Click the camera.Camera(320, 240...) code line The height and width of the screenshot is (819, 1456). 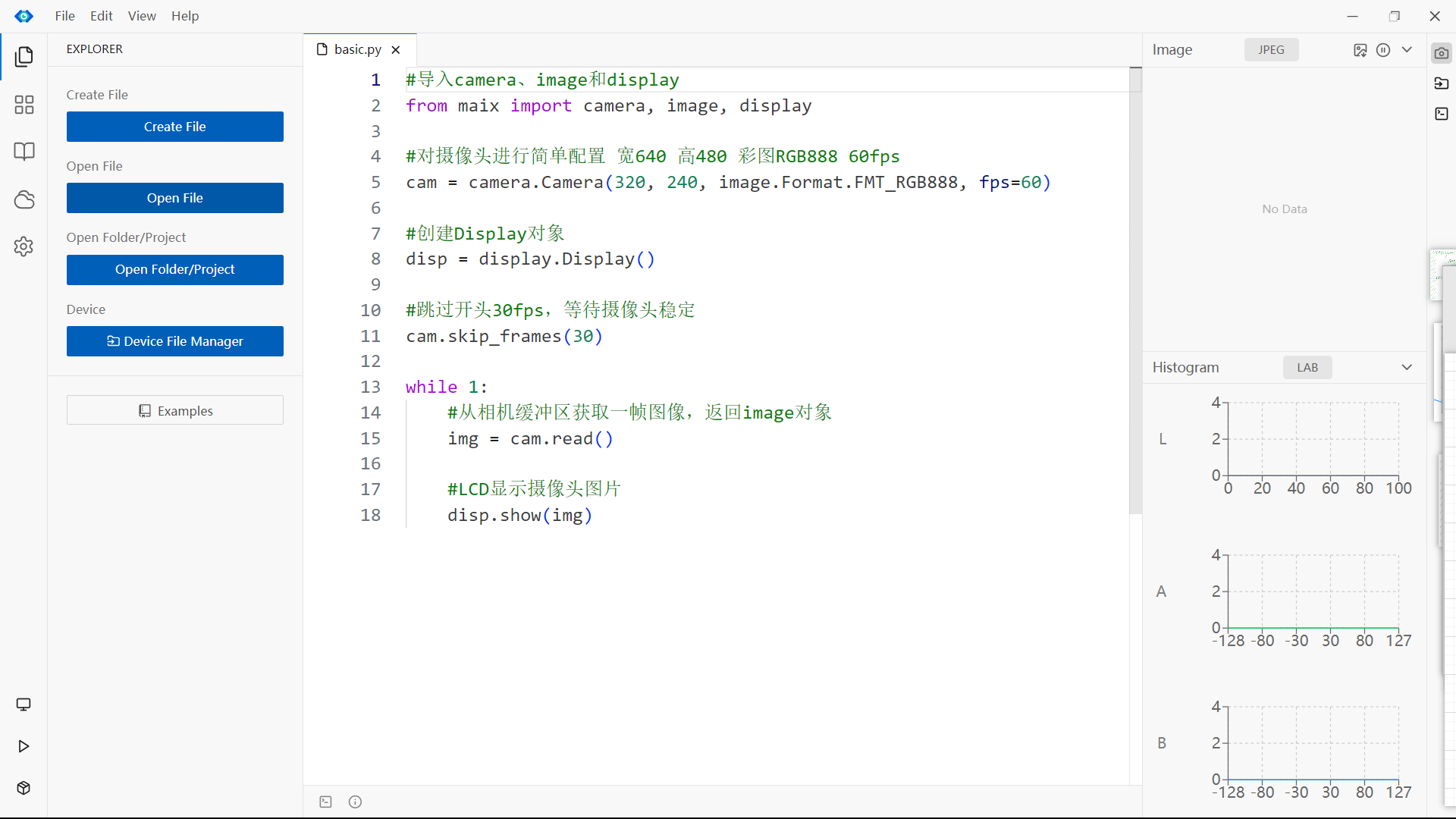pos(728,182)
